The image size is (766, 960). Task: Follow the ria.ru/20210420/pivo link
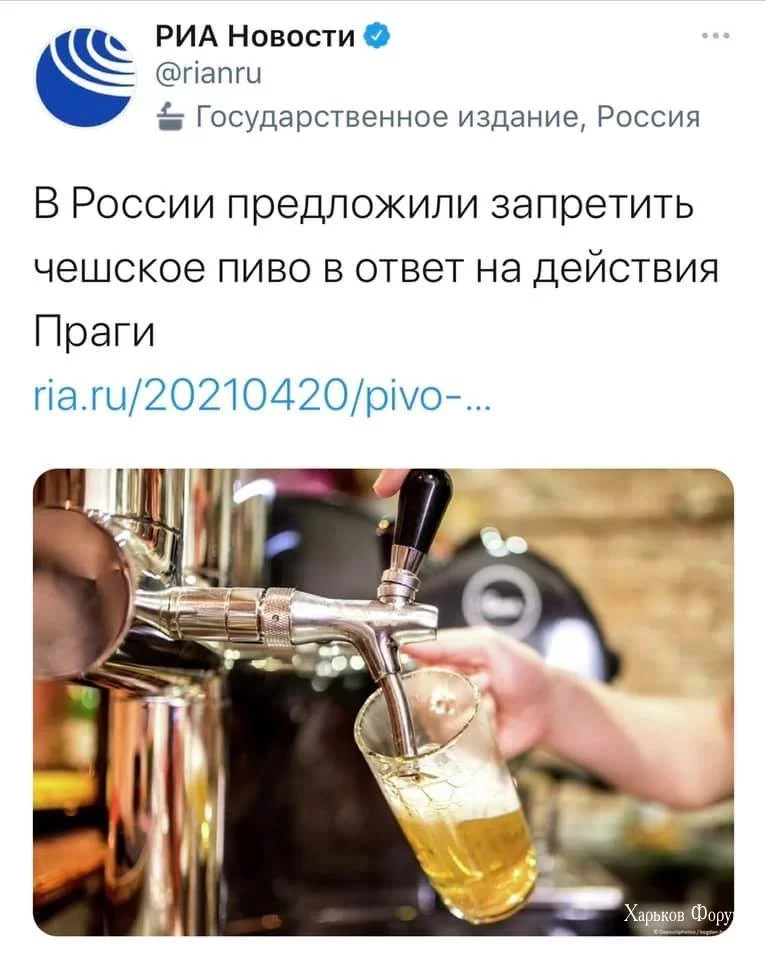point(261,400)
